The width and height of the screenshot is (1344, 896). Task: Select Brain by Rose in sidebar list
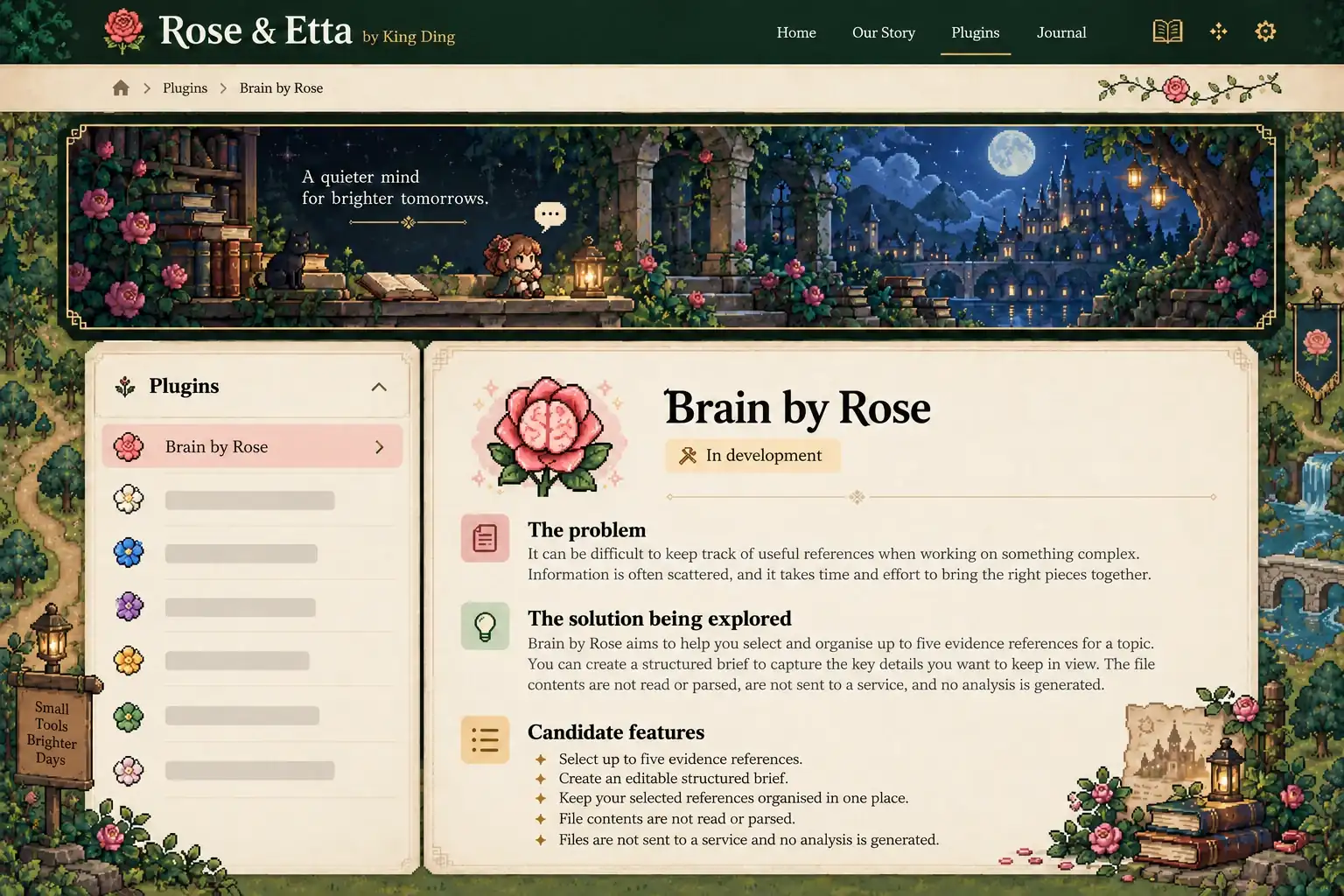[252, 446]
